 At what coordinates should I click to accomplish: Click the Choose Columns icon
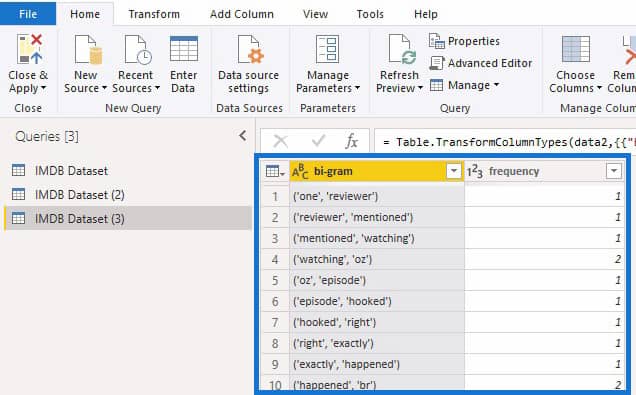[x=576, y=49]
